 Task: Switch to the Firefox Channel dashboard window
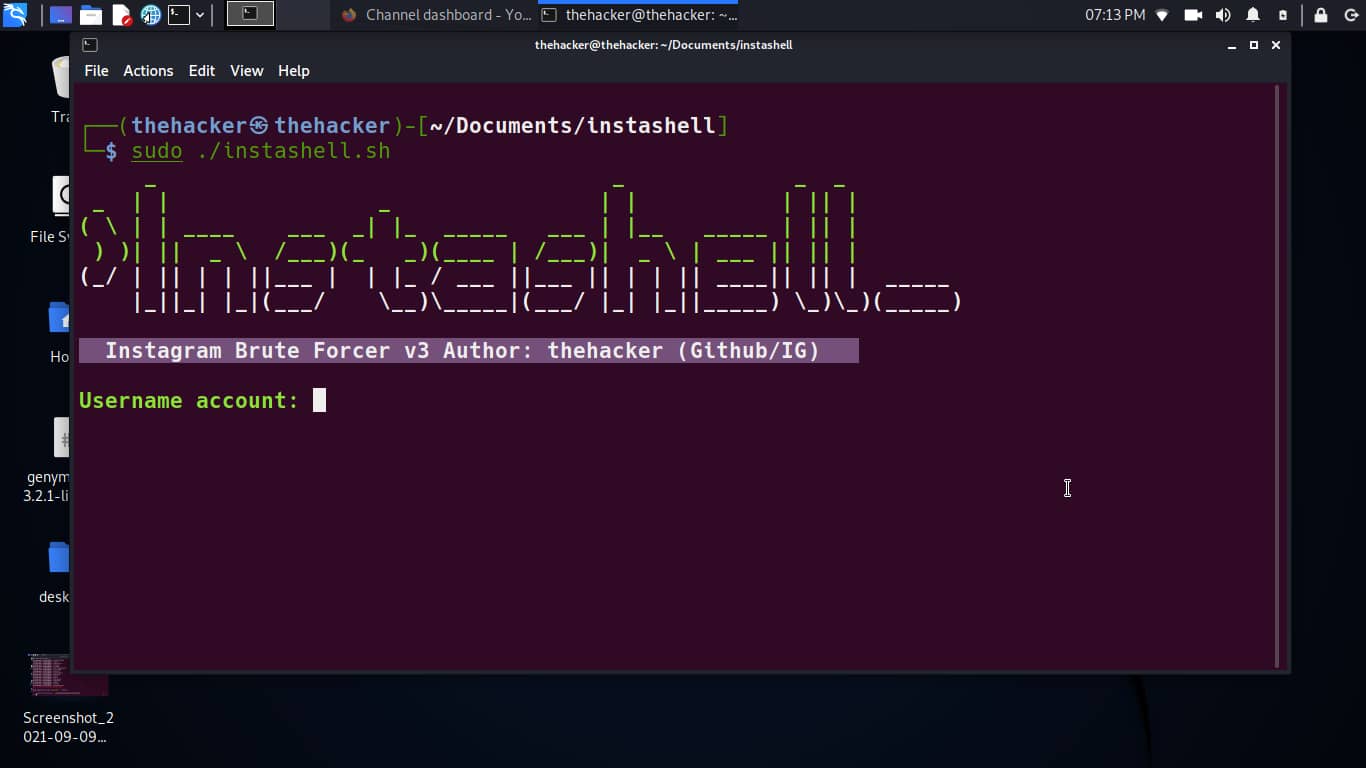(x=436, y=15)
